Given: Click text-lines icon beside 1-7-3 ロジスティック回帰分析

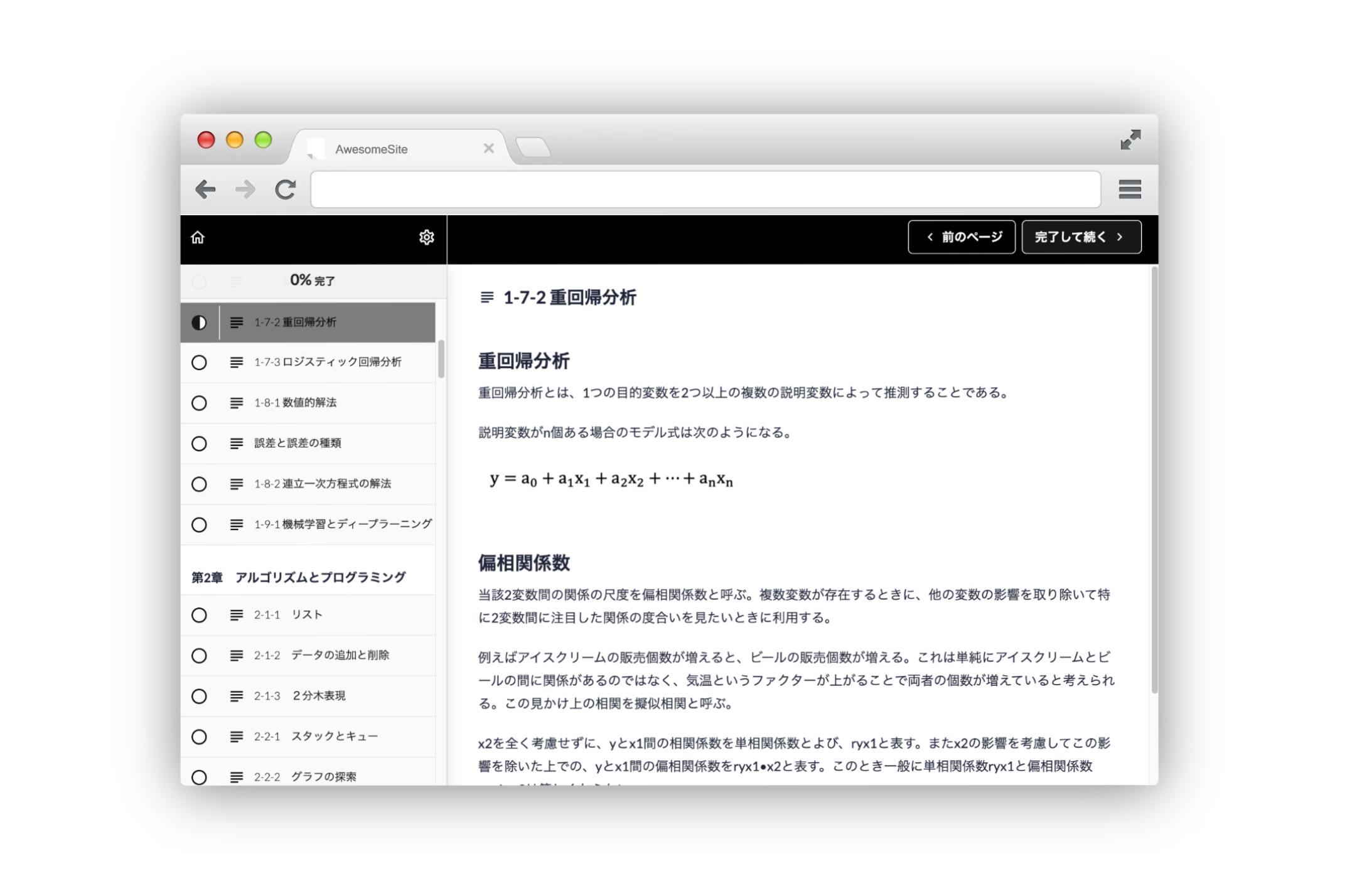Looking at the screenshot, I should coord(237,363).
